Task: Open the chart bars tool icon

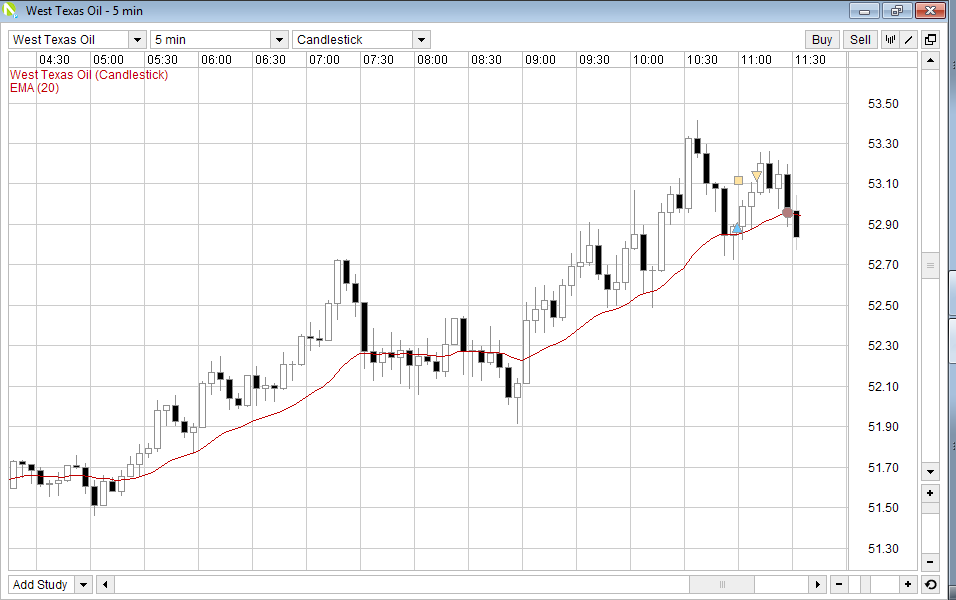Action: tap(890, 40)
